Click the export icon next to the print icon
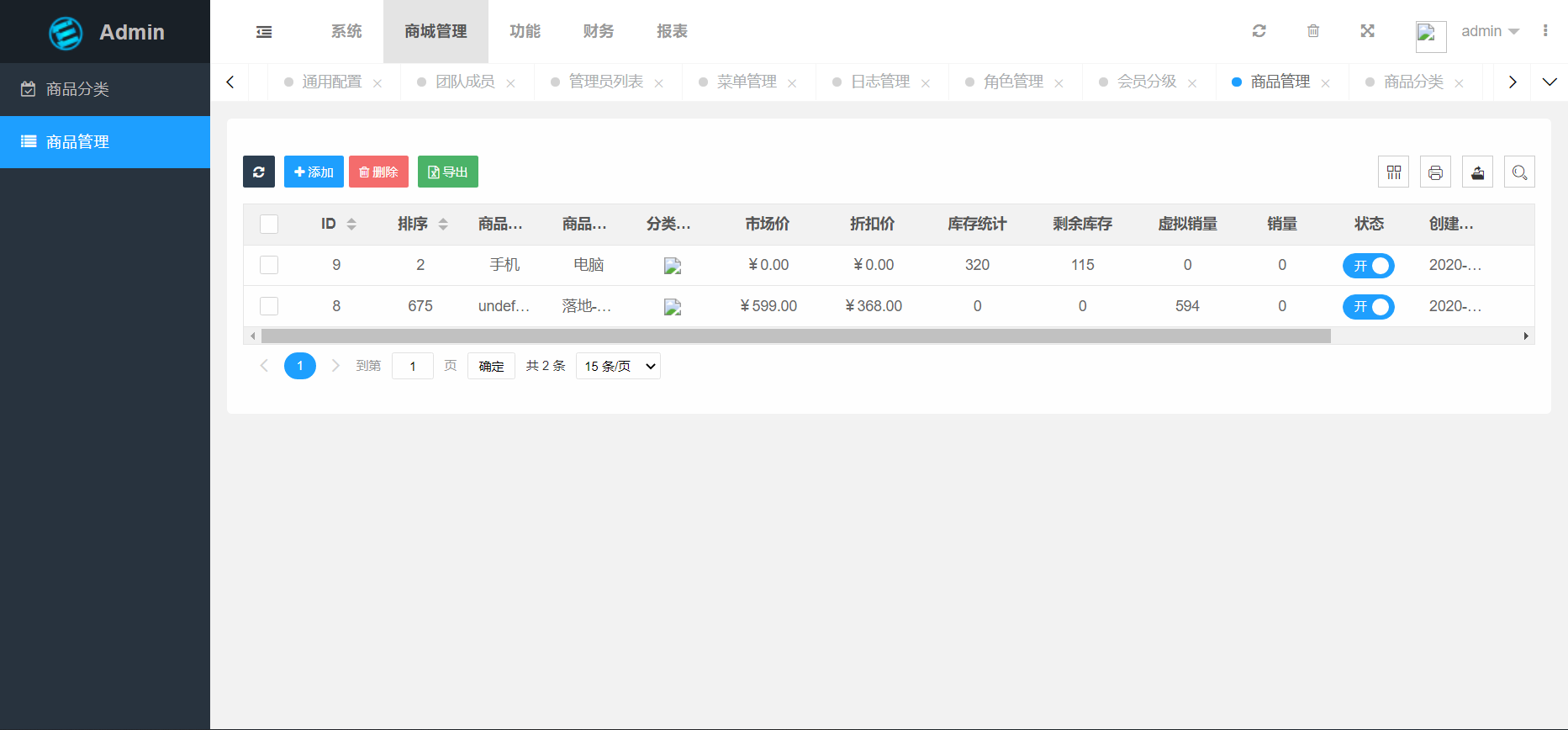 click(x=1478, y=172)
